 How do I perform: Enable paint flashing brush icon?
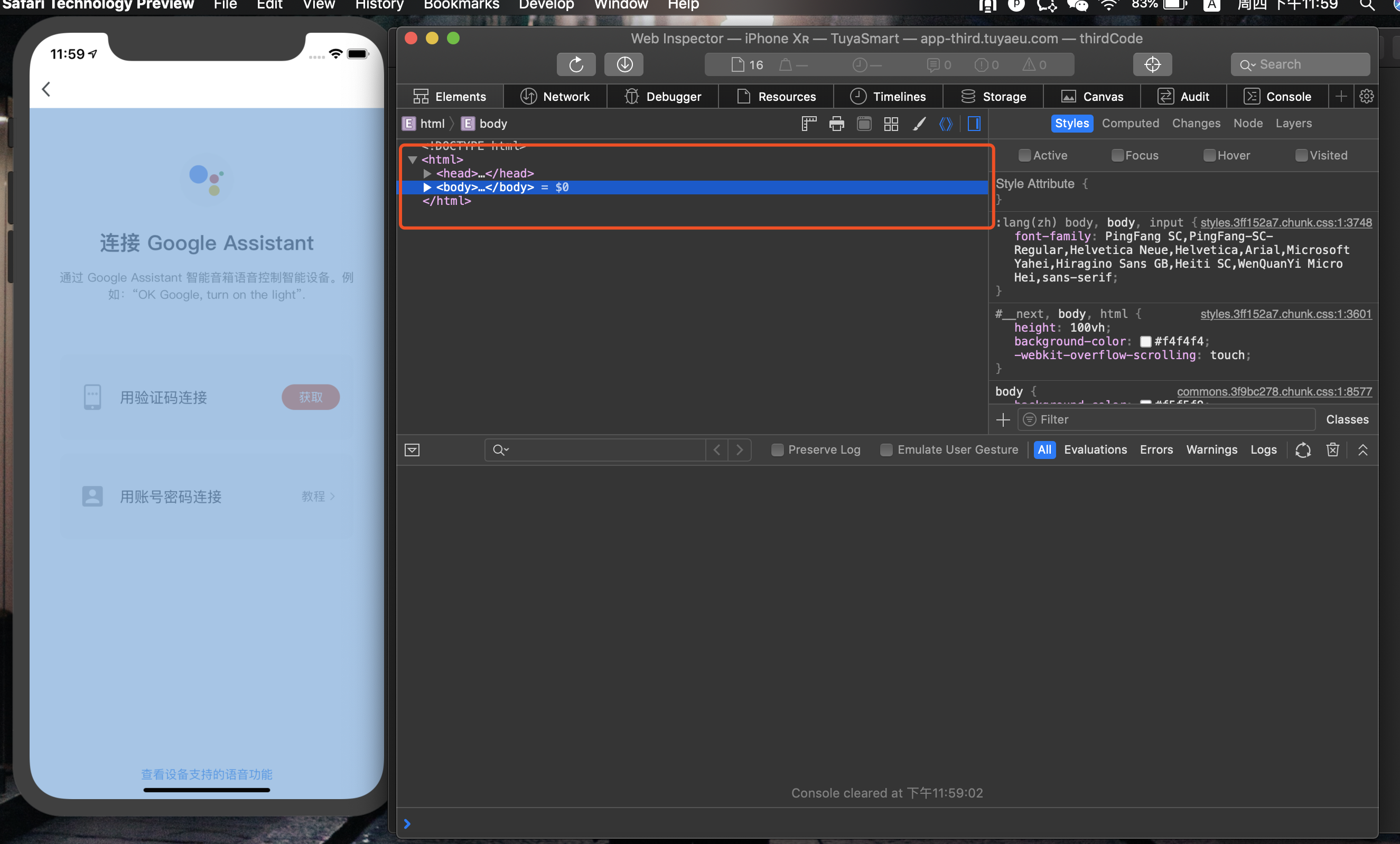(x=919, y=123)
